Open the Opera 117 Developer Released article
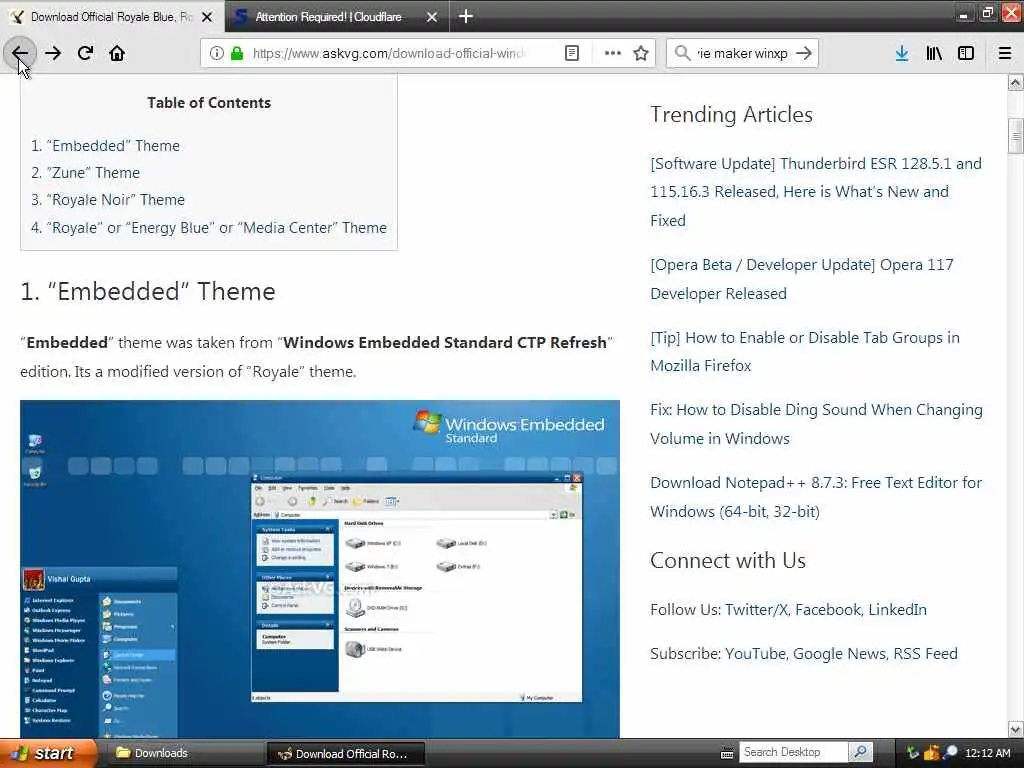 pos(801,279)
